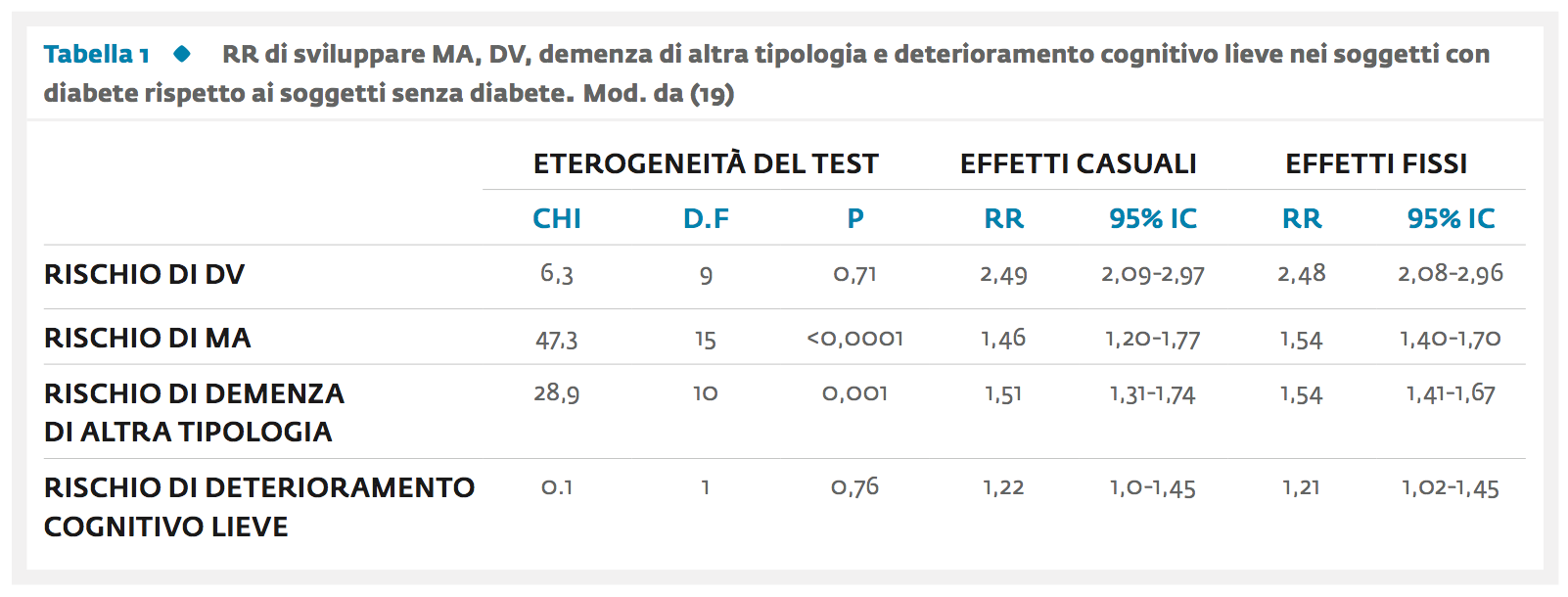Click the D.F column header

coord(706,218)
